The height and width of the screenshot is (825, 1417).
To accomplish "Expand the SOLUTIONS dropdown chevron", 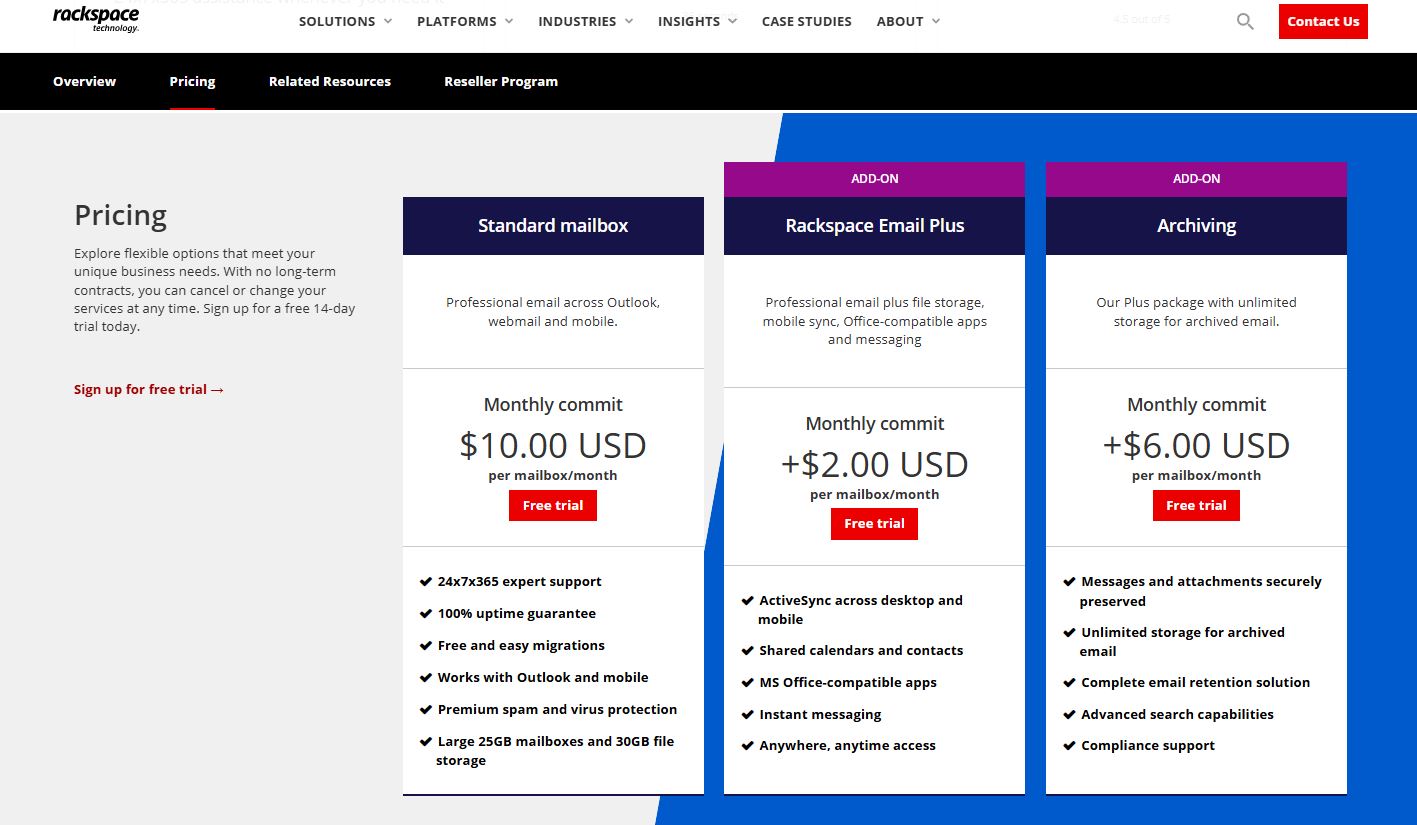I will 388,21.
